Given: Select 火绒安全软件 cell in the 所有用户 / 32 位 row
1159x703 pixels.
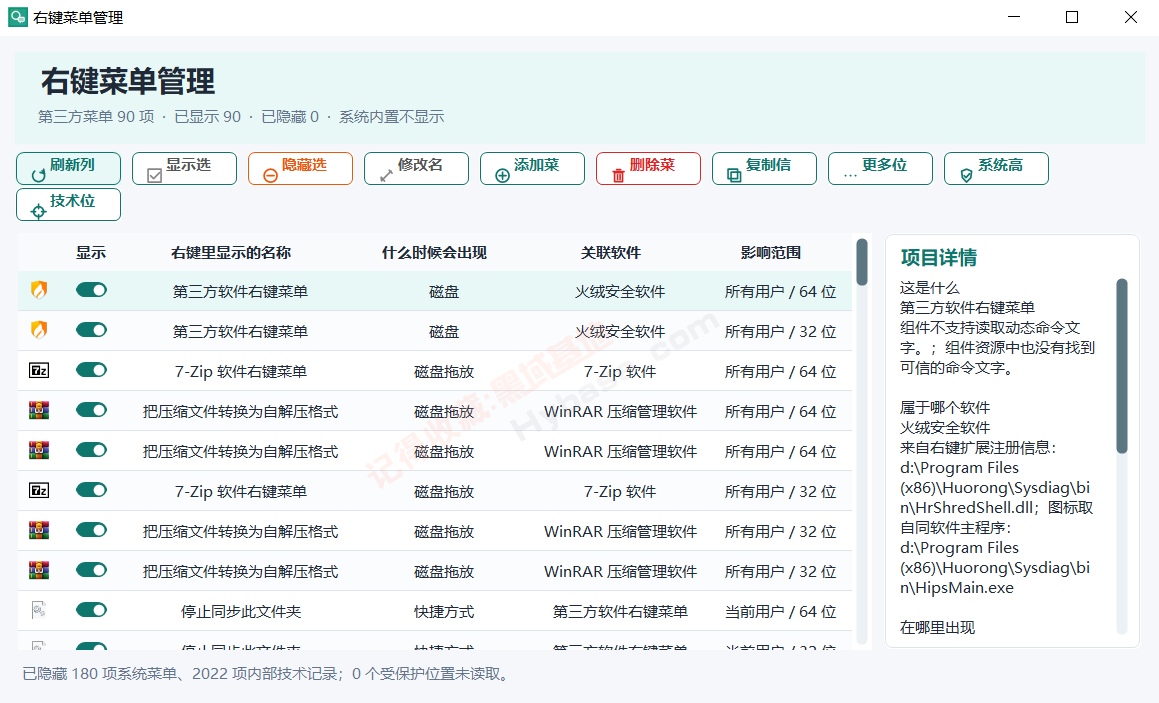Looking at the screenshot, I should click(x=620, y=332).
